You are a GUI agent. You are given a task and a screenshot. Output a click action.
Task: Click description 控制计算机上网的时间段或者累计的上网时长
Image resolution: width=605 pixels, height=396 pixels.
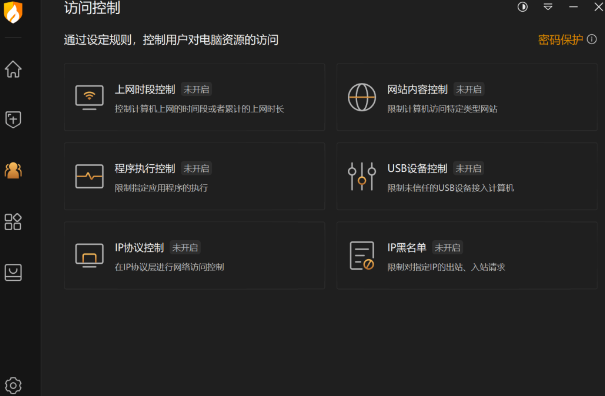199,109
